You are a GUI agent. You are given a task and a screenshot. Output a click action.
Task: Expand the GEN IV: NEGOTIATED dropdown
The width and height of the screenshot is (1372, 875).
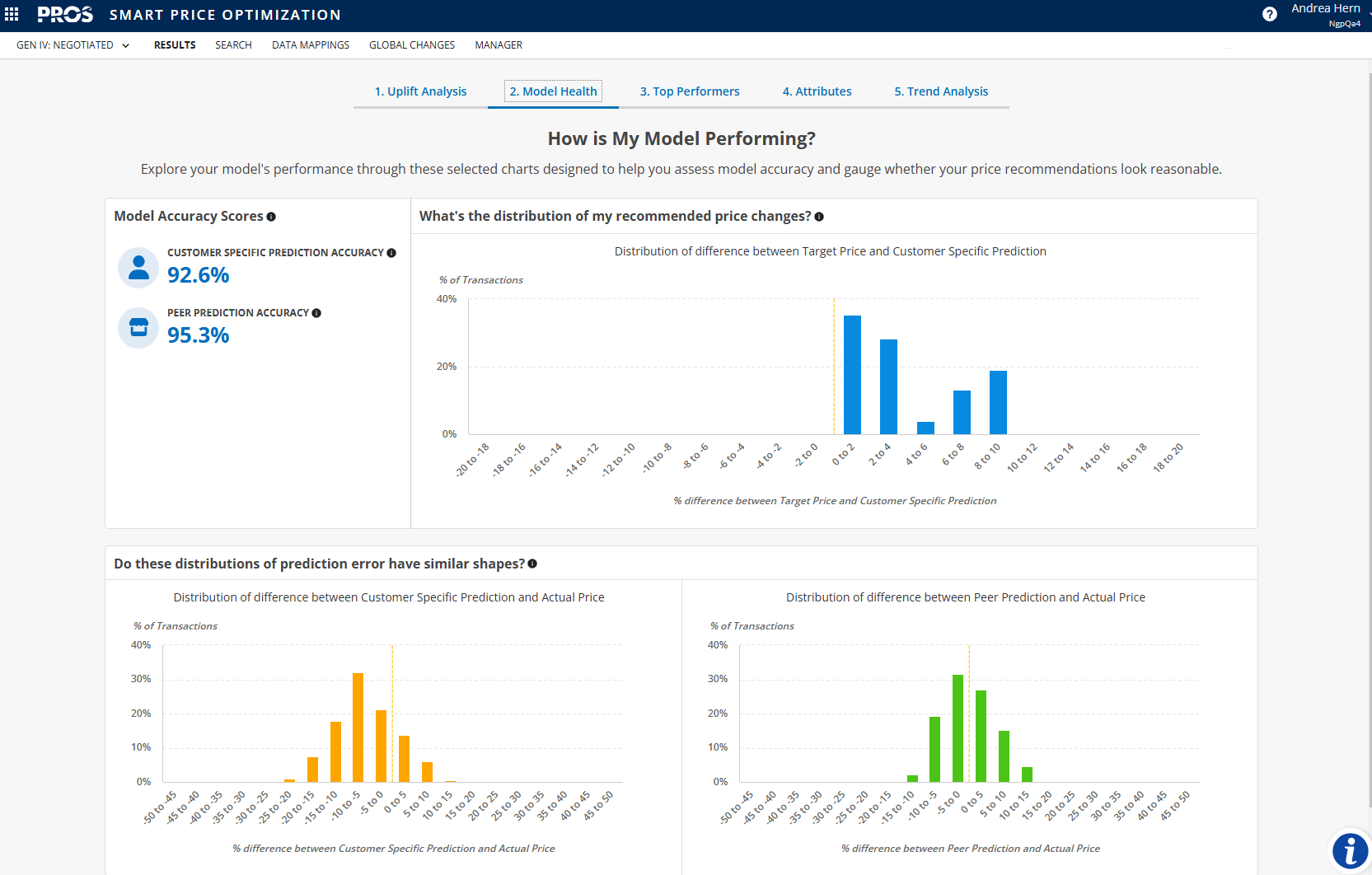pyautogui.click(x=73, y=45)
